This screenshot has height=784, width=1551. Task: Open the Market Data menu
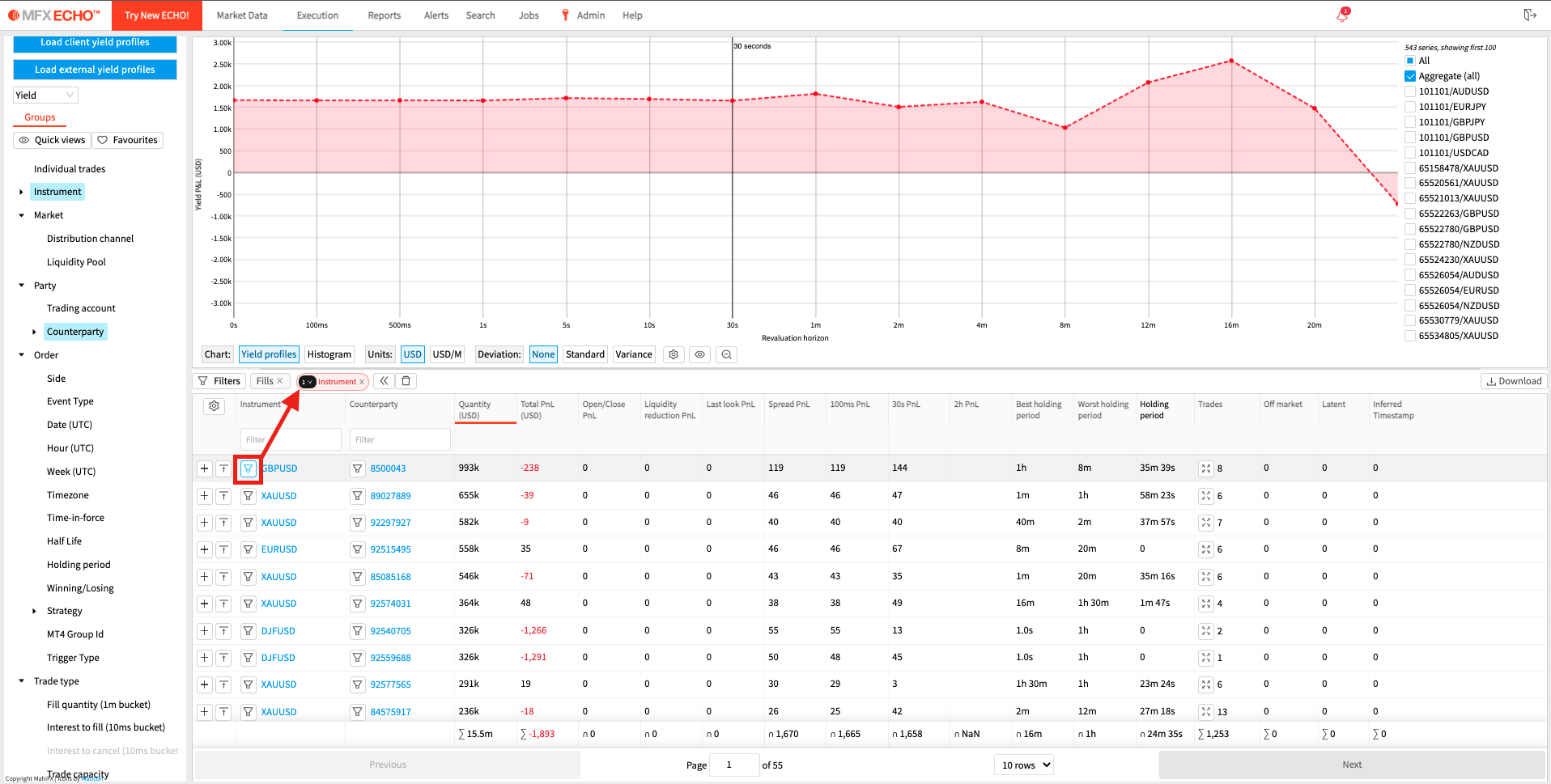coord(242,15)
